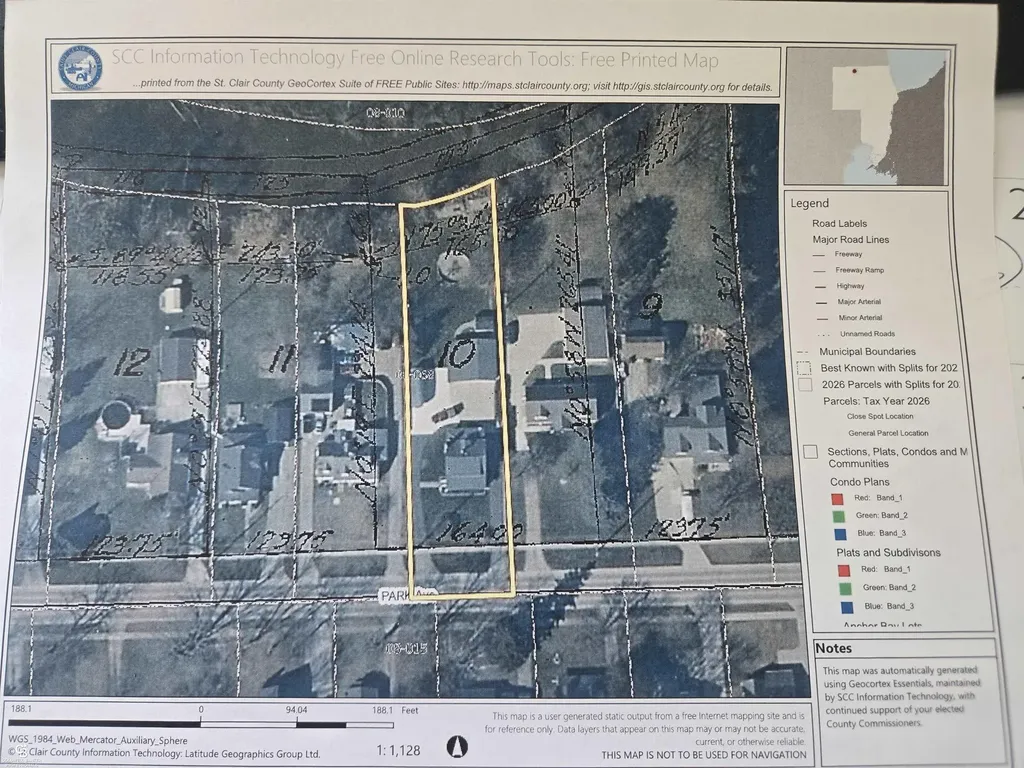This screenshot has height=768, width=1024.
Task: Click the lot number 12 on the map
Action: [133, 363]
